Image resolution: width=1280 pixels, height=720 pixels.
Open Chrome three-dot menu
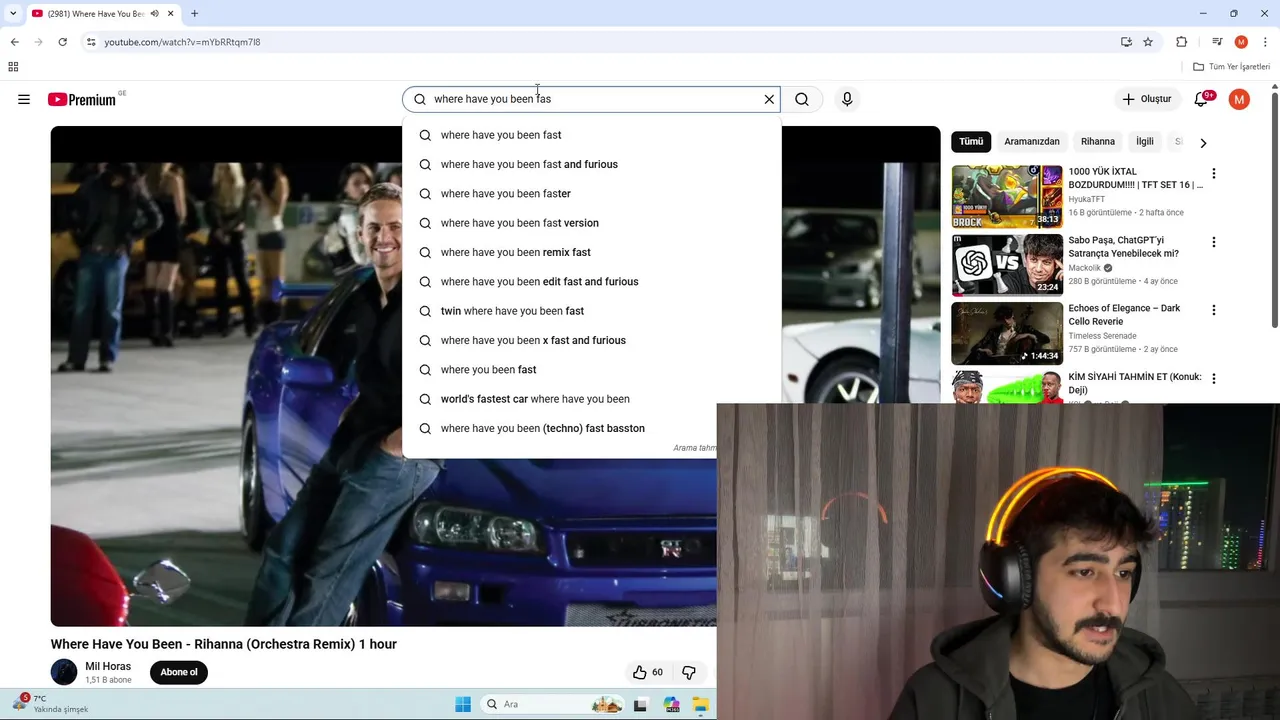point(1264,42)
